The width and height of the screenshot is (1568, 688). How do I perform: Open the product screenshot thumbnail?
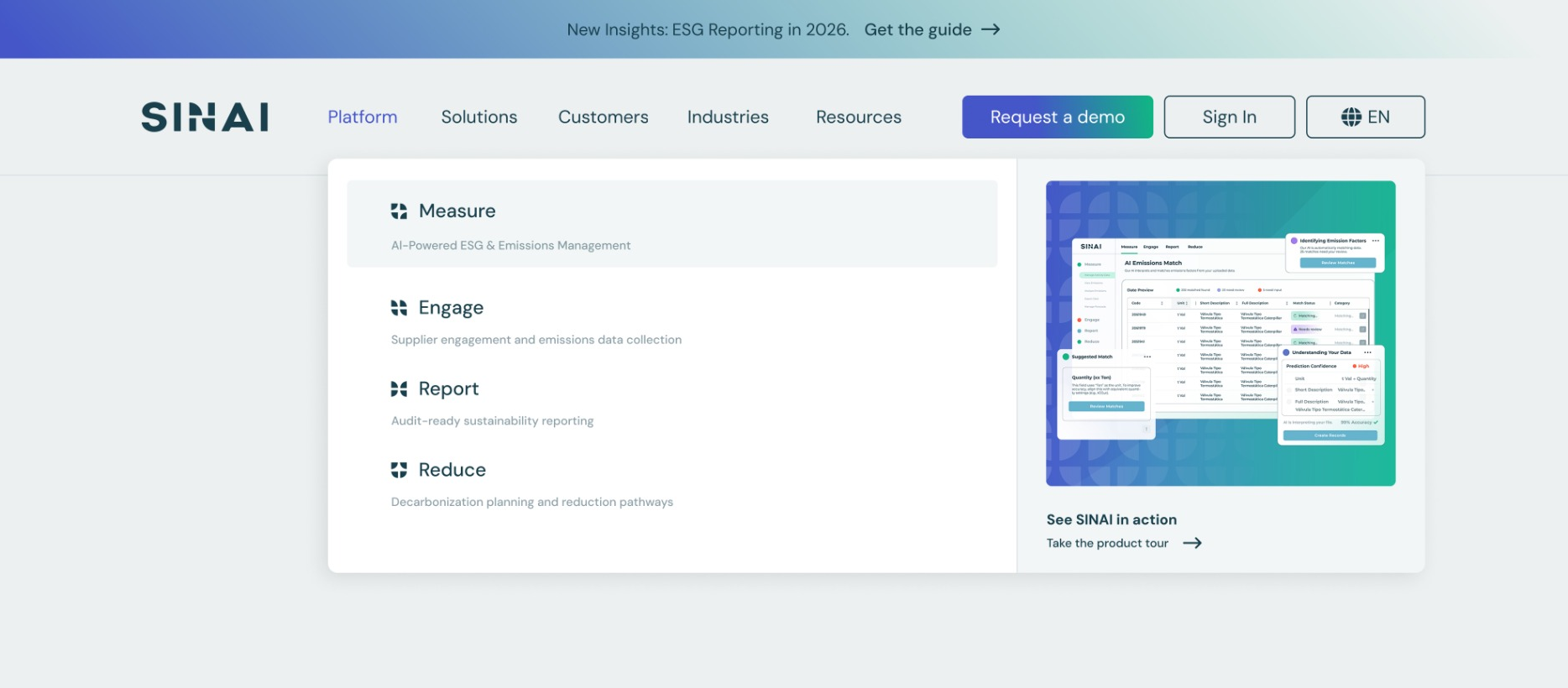coord(1220,333)
